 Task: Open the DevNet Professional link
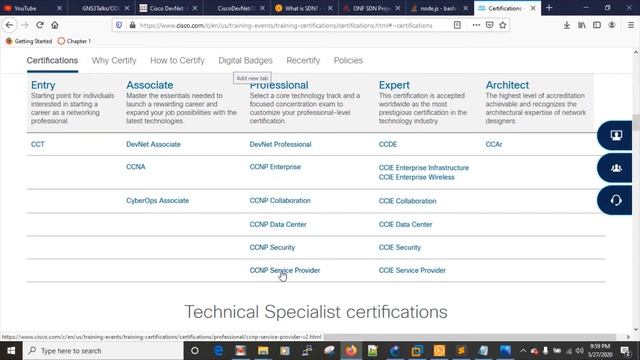pos(280,144)
